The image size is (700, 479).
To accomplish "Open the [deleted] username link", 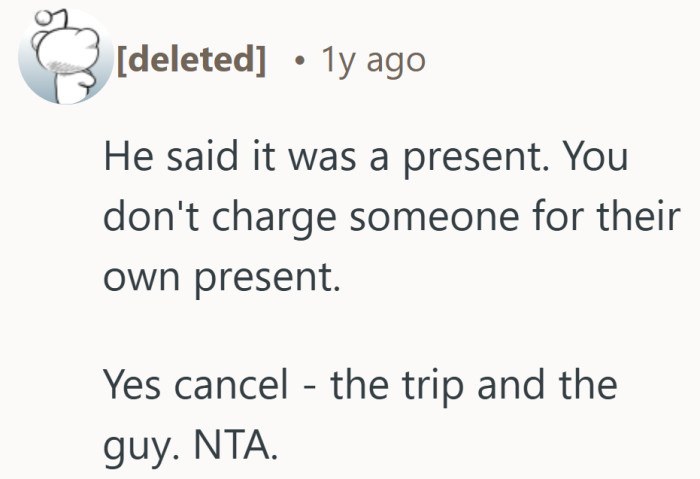I will tap(191, 62).
